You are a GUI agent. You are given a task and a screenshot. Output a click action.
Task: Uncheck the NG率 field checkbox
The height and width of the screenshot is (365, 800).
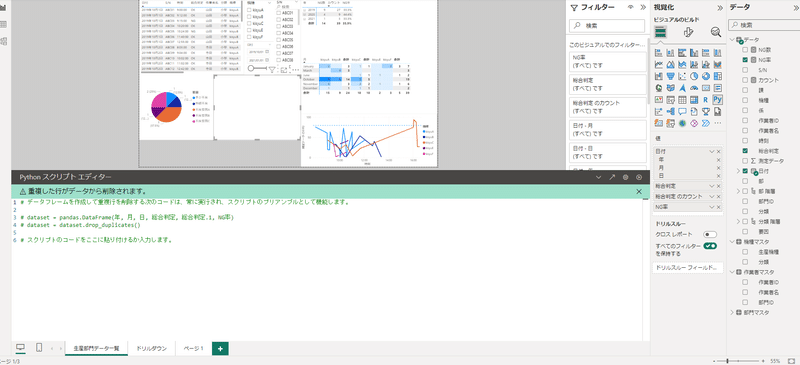(745, 60)
